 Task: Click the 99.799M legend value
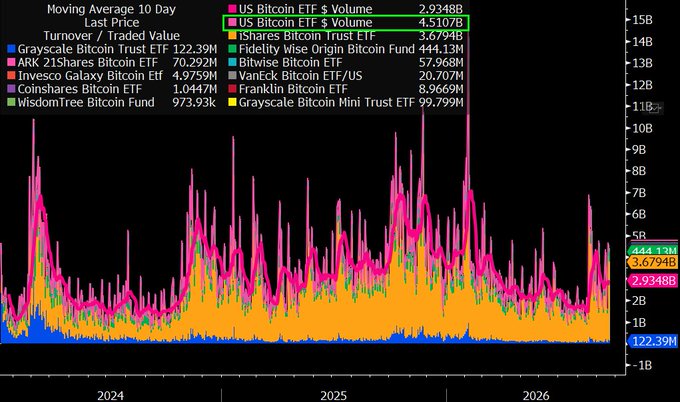[441, 103]
